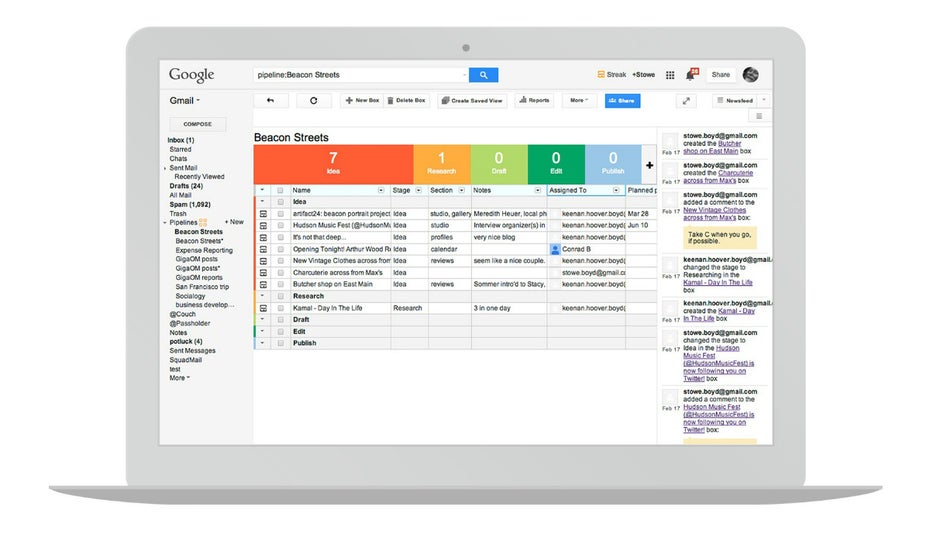Check the It's not that deep checkbox
The width and height of the screenshot is (930, 534).
pos(281,237)
